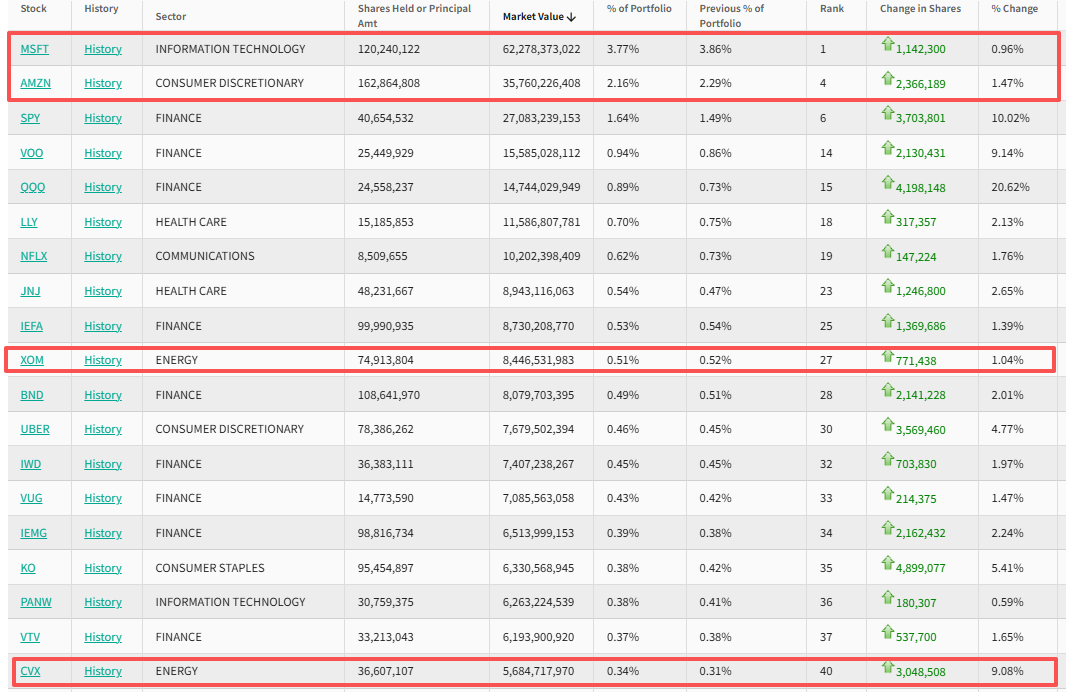Click the green up arrow in MSFT row
Viewport: 1066px width, 692px height.
[x=887, y=44]
